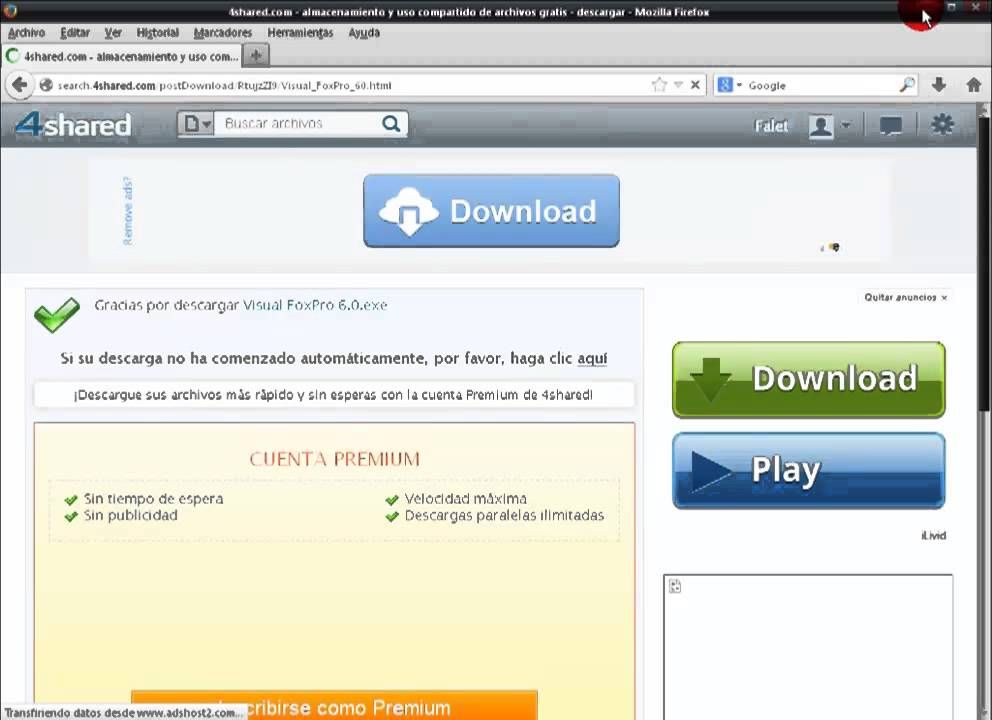Click the Descargas paralelas ilimitadas text
The width and height of the screenshot is (992, 720).
(504, 515)
